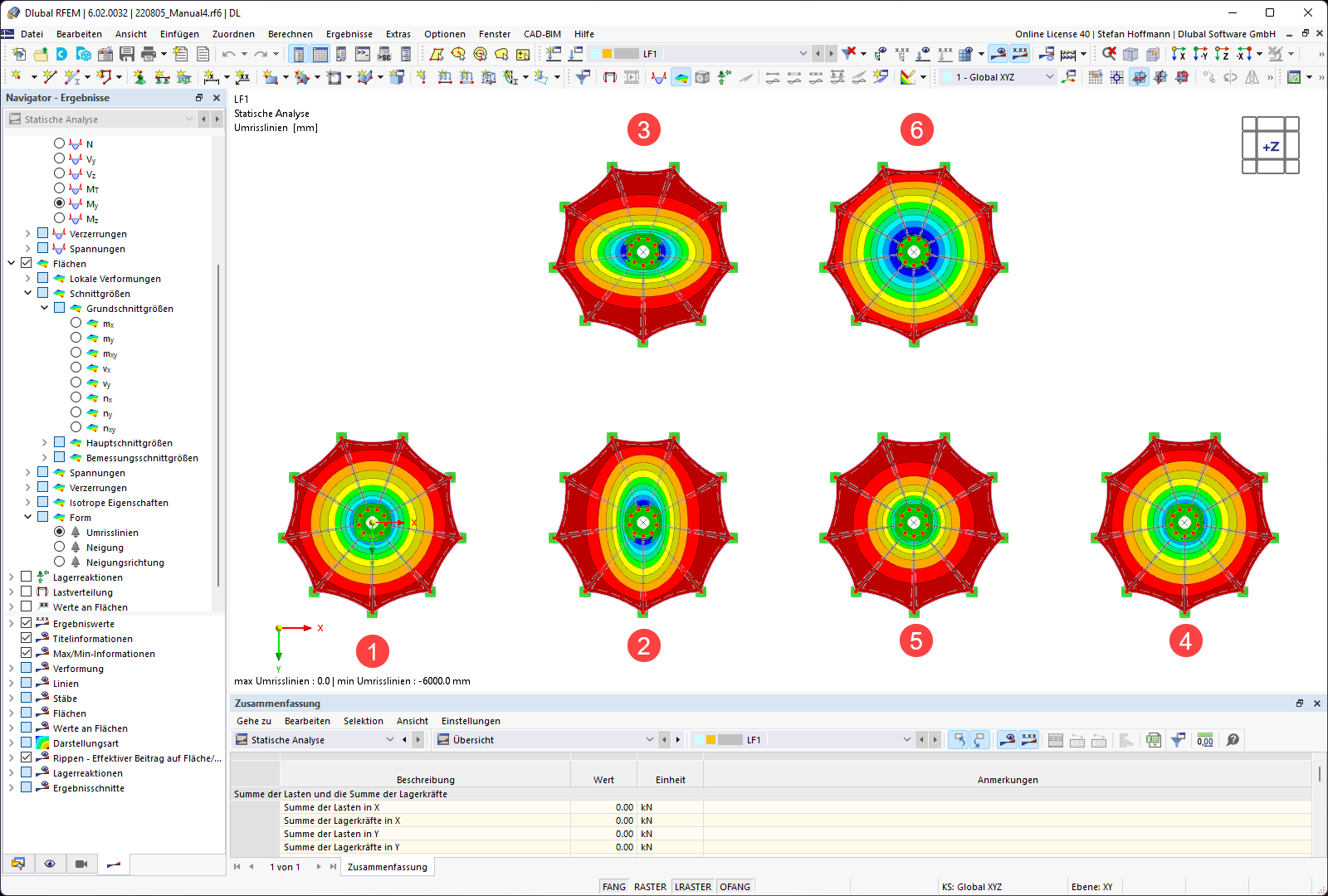Open the LF1 load case dropdown in top toolbar
Image resolution: width=1328 pixels, height=896 pixels.
point(803,54)
